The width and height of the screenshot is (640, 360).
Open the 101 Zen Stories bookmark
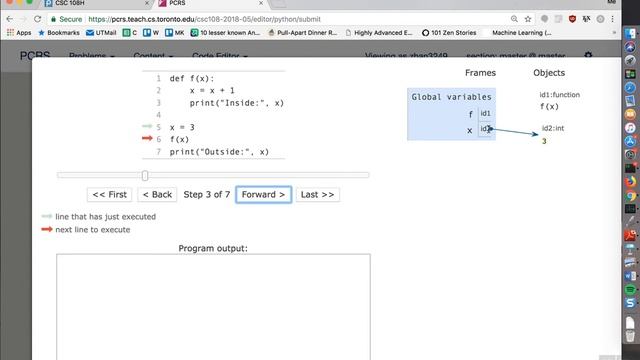point(449,33)
